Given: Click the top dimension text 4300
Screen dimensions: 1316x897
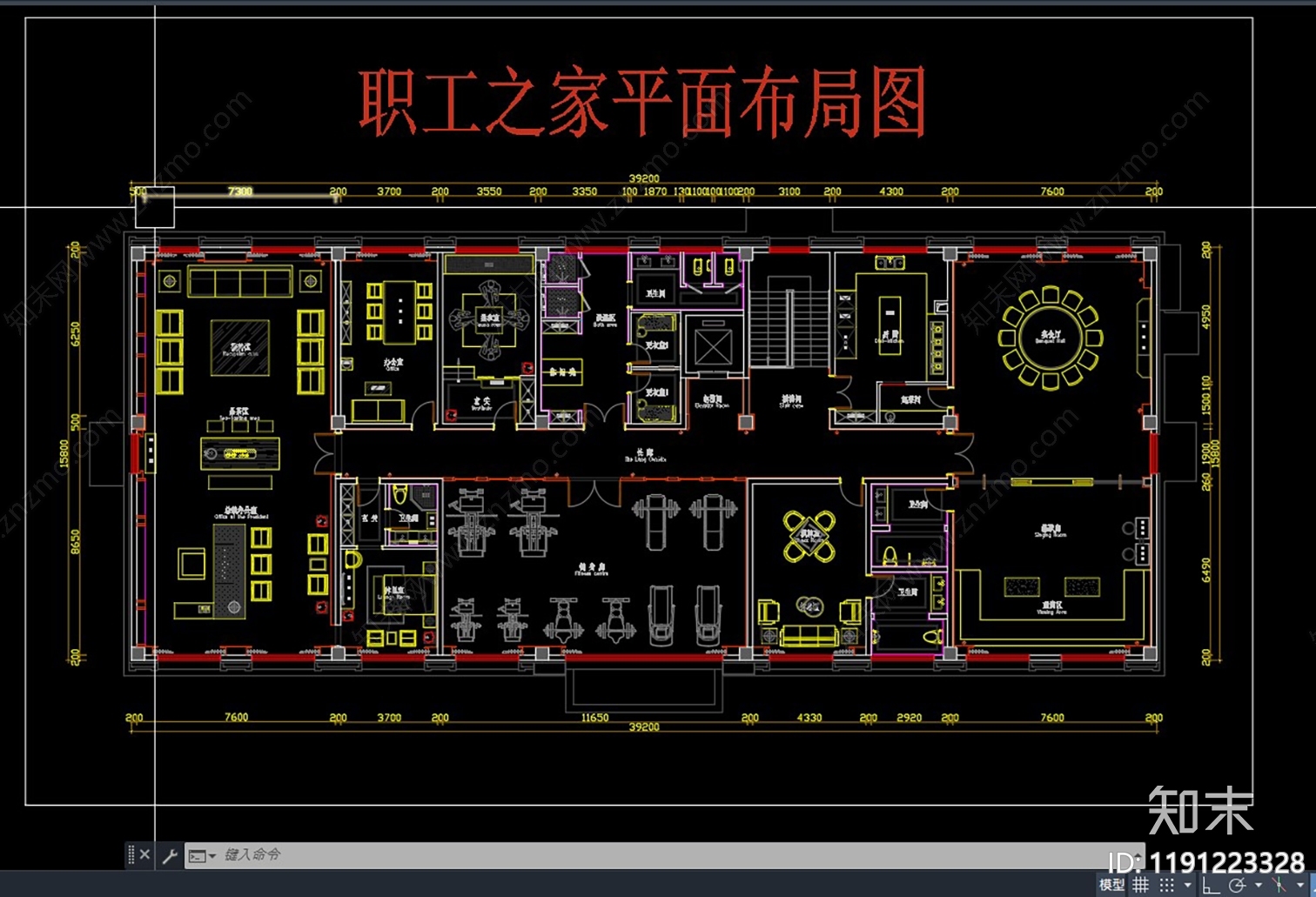Looking at the screenshot, I should pyautogui.click(x=891, y=191).
